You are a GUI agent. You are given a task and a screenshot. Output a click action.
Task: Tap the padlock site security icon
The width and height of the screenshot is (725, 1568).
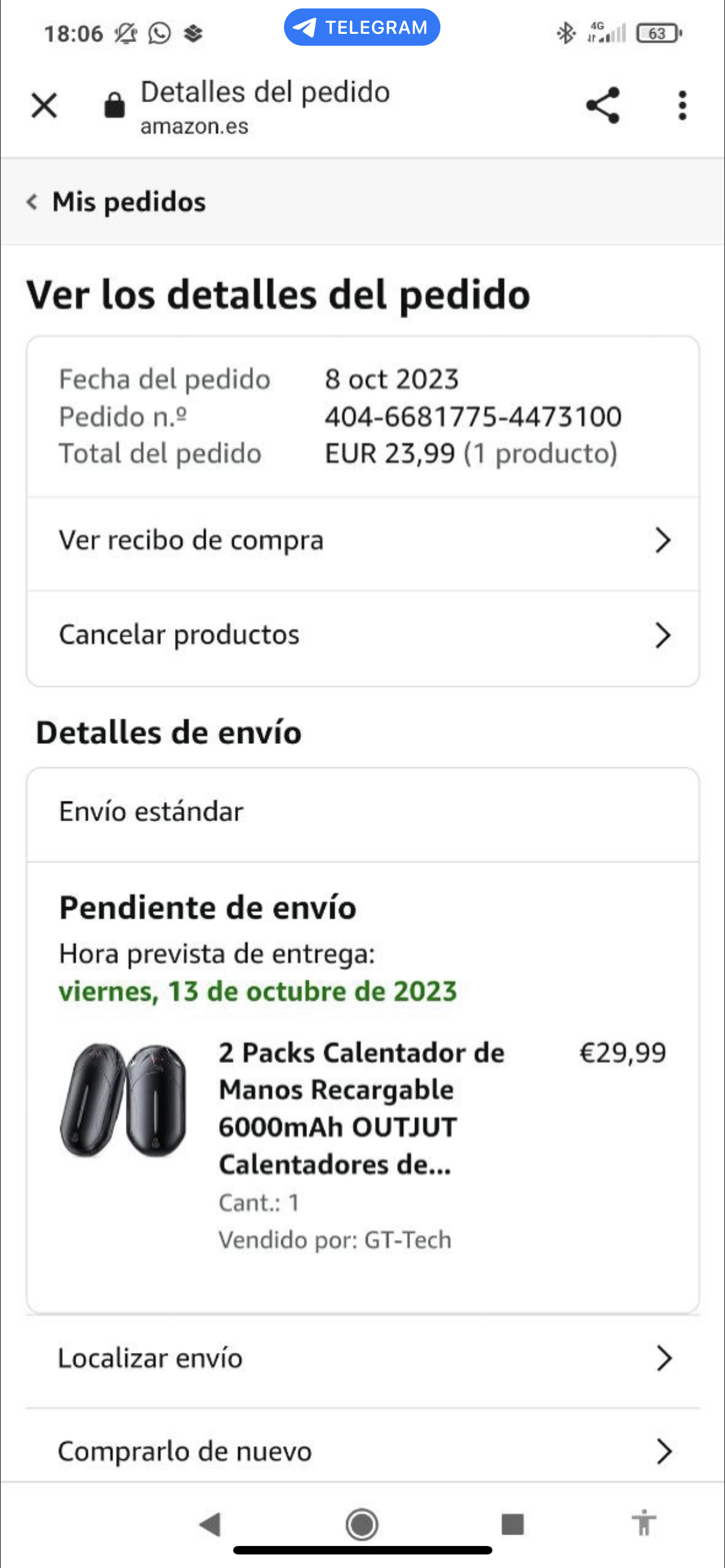(115, 106)
